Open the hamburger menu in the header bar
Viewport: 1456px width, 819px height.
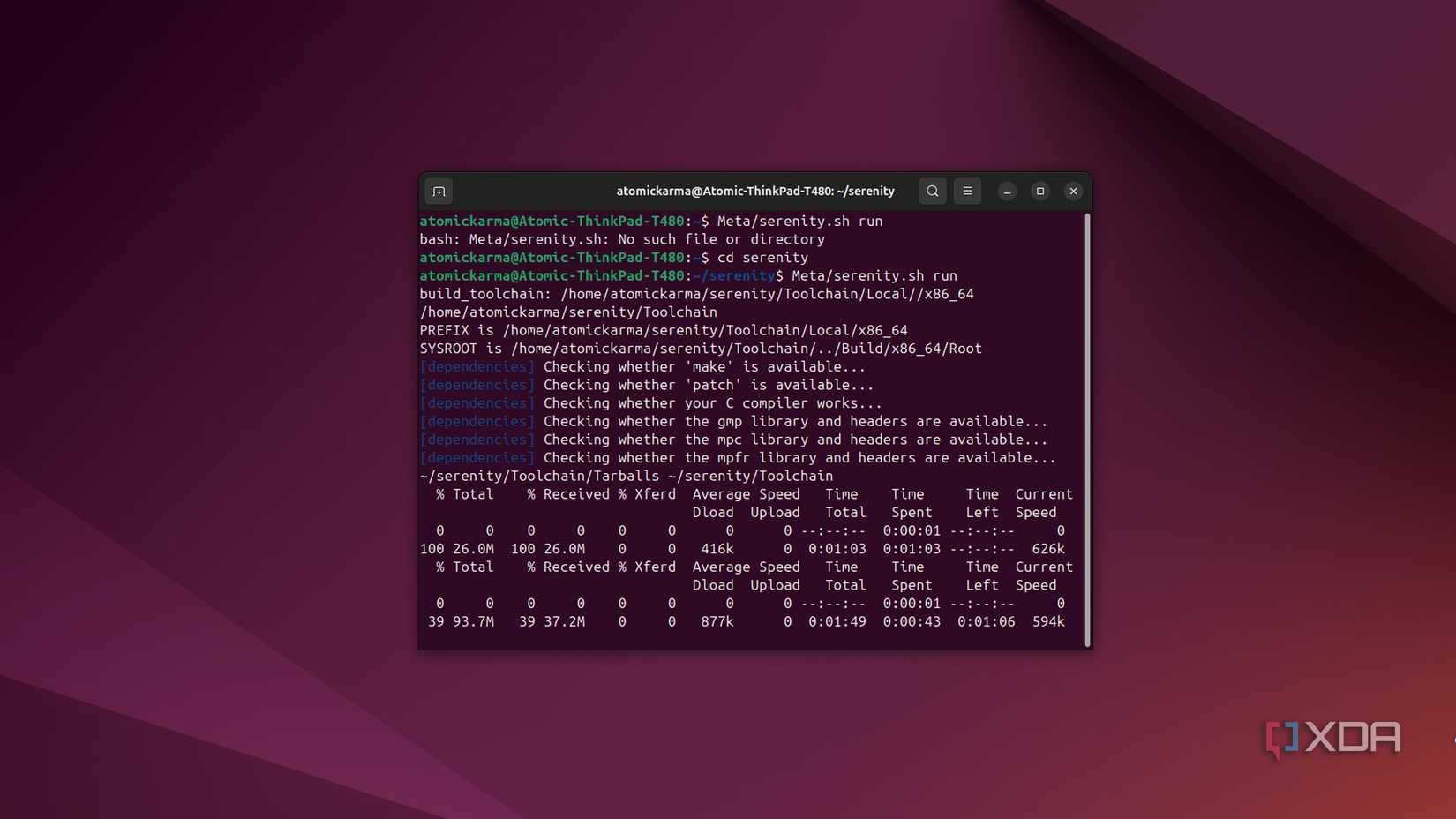point(967,191)
